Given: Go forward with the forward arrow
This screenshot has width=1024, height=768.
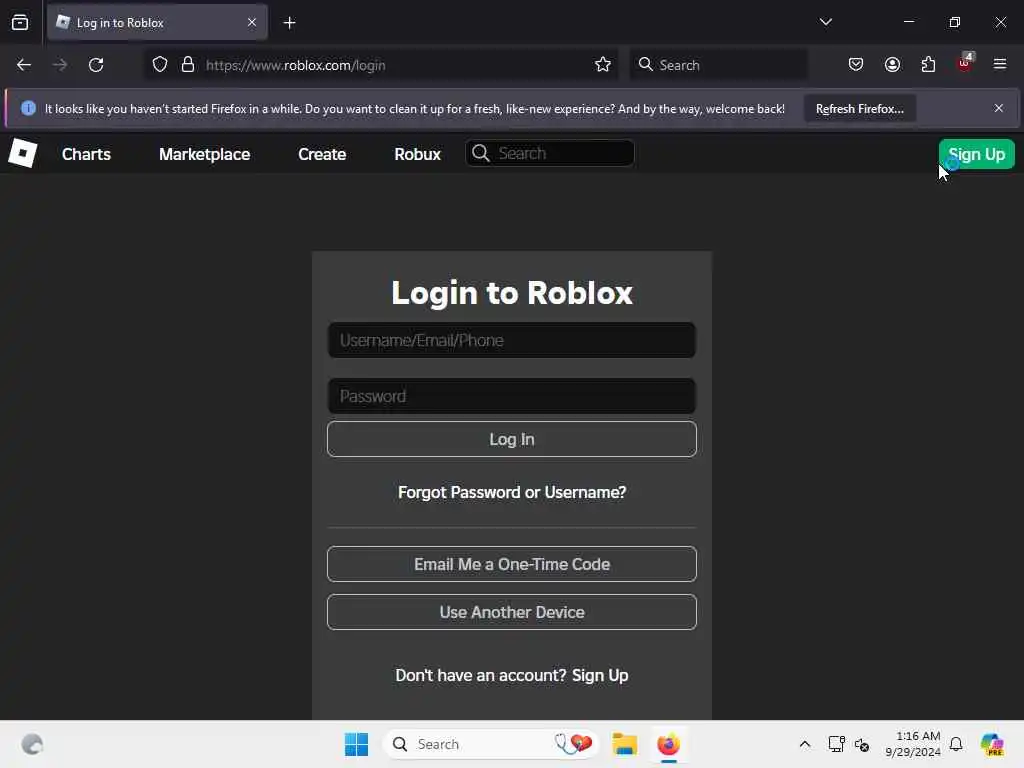Looking at the screenshot, I should click(60, 65).
